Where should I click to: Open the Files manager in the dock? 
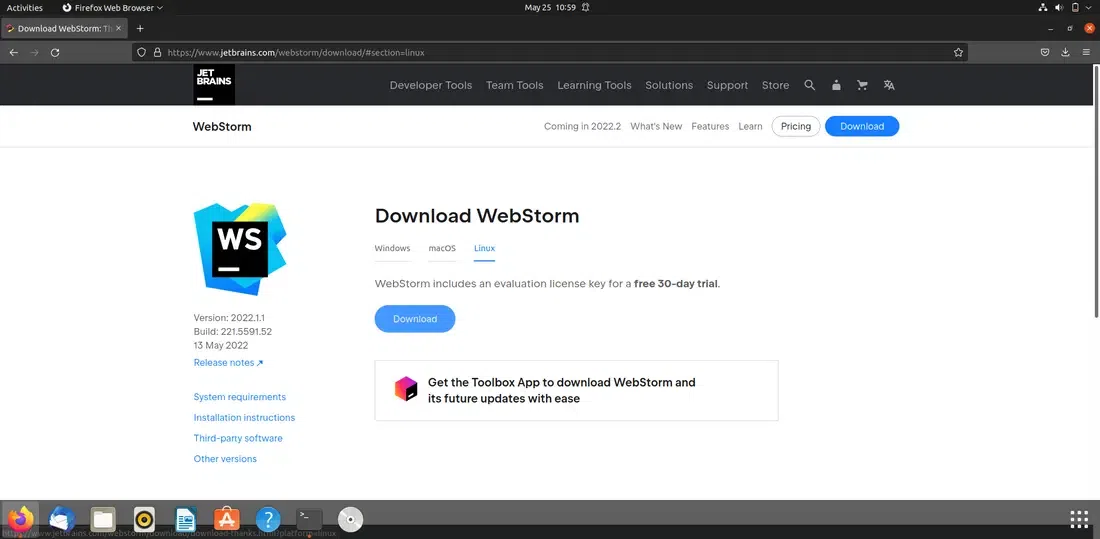click(103, 519)
